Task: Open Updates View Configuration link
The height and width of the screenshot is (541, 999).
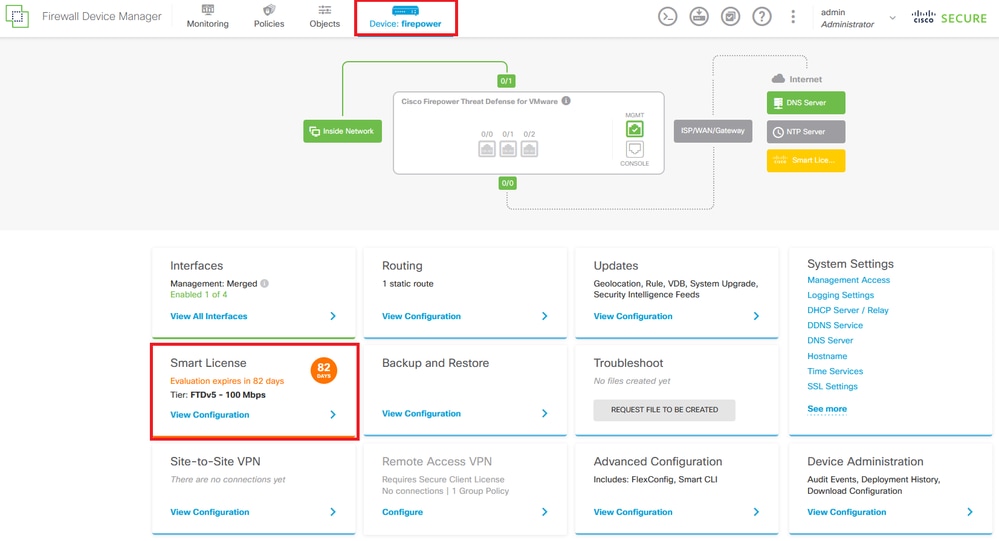Action: pyautogui.click(x=633, y=316)
